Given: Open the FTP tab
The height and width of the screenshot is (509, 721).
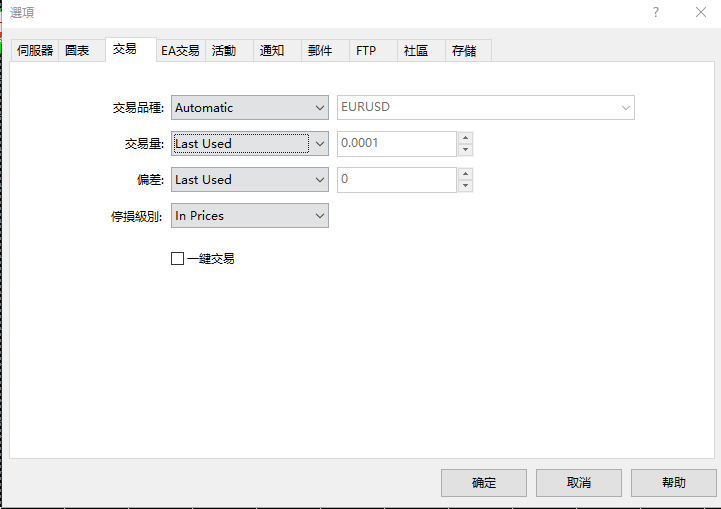Looking at the screenshot, I should tap(373, 51).
